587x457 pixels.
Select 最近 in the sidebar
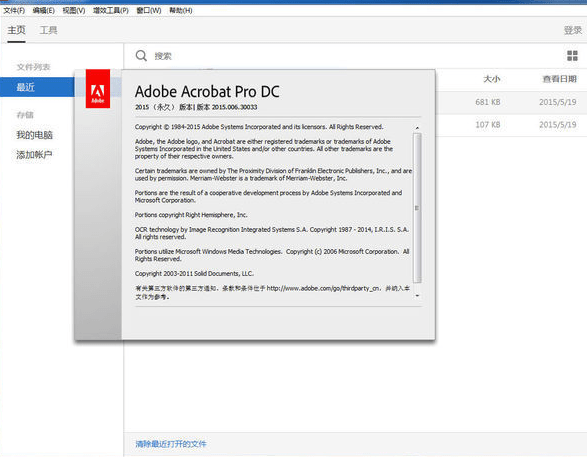pos(37,87)
